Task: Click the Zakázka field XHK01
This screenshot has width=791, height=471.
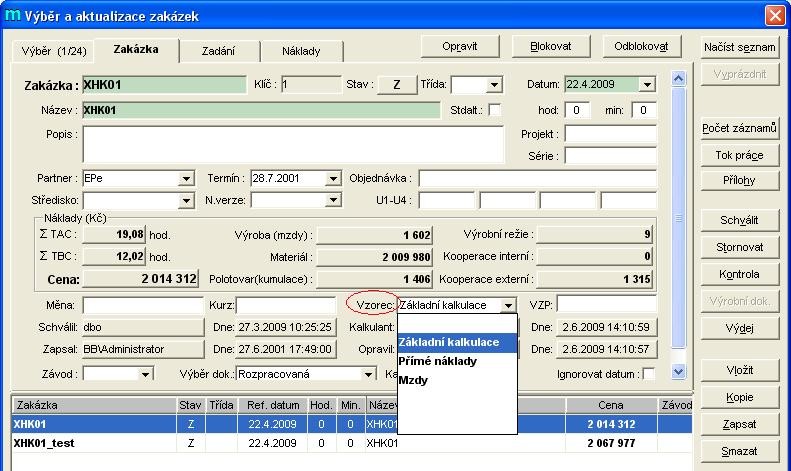Action: click(164, 85)
